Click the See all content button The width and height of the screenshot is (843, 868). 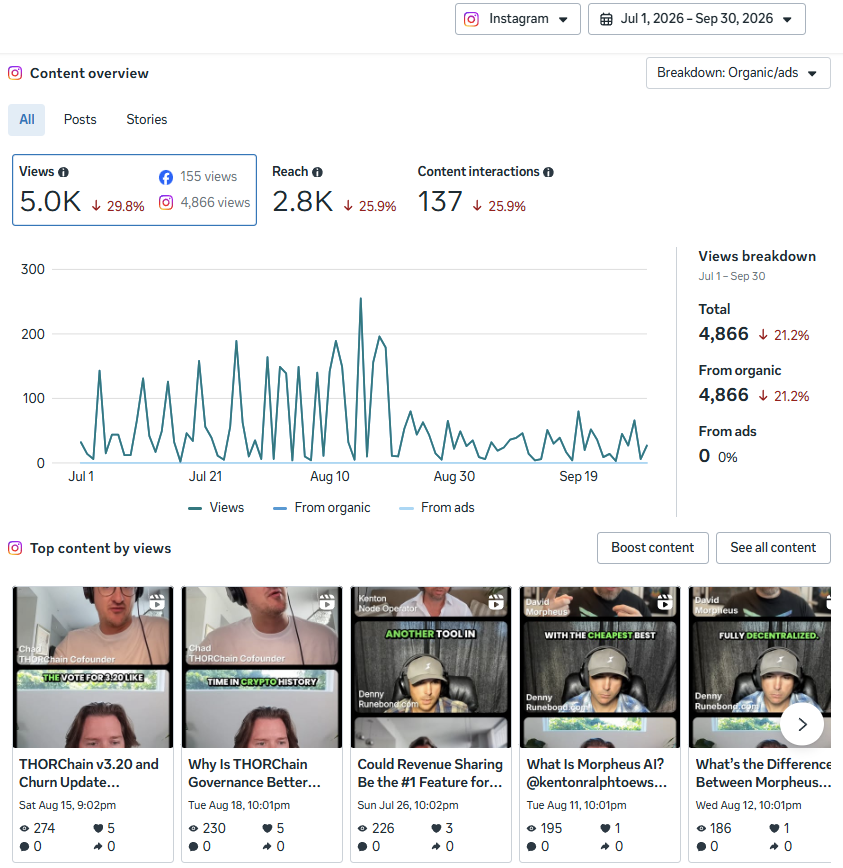click(773, 548)
